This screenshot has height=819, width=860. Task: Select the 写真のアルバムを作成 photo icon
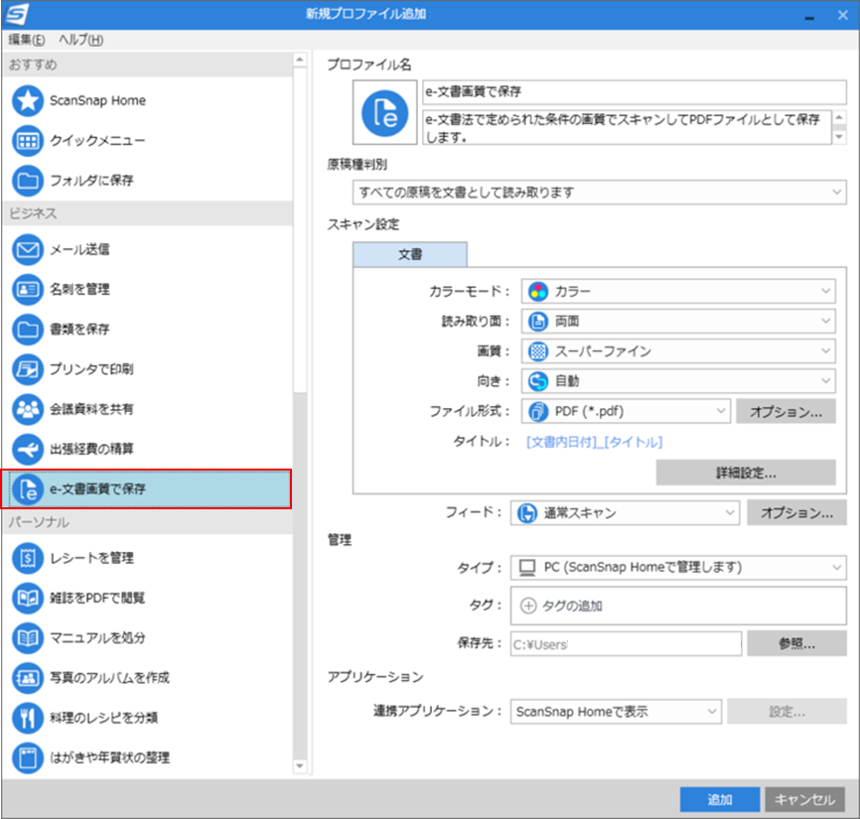pyautogui.click(x=27, y=678)
